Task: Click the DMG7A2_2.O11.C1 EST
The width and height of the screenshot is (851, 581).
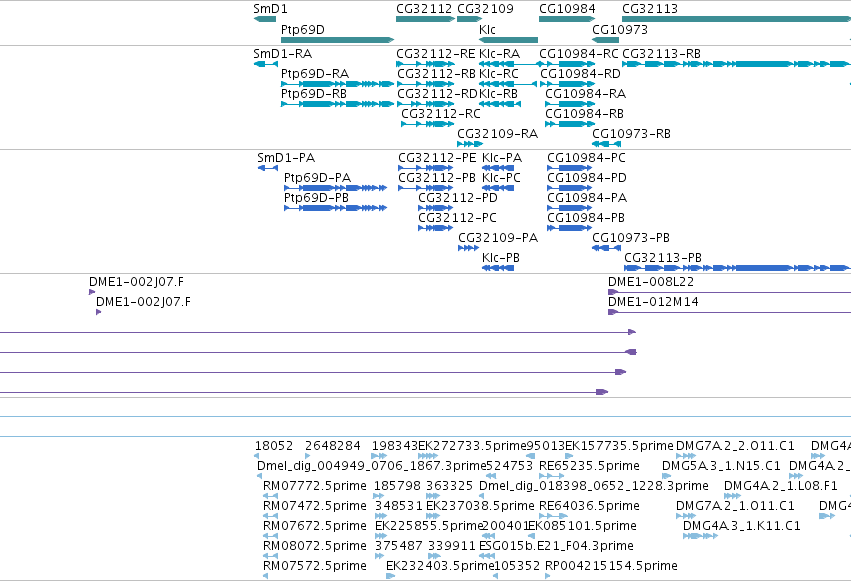Action: 686,456
